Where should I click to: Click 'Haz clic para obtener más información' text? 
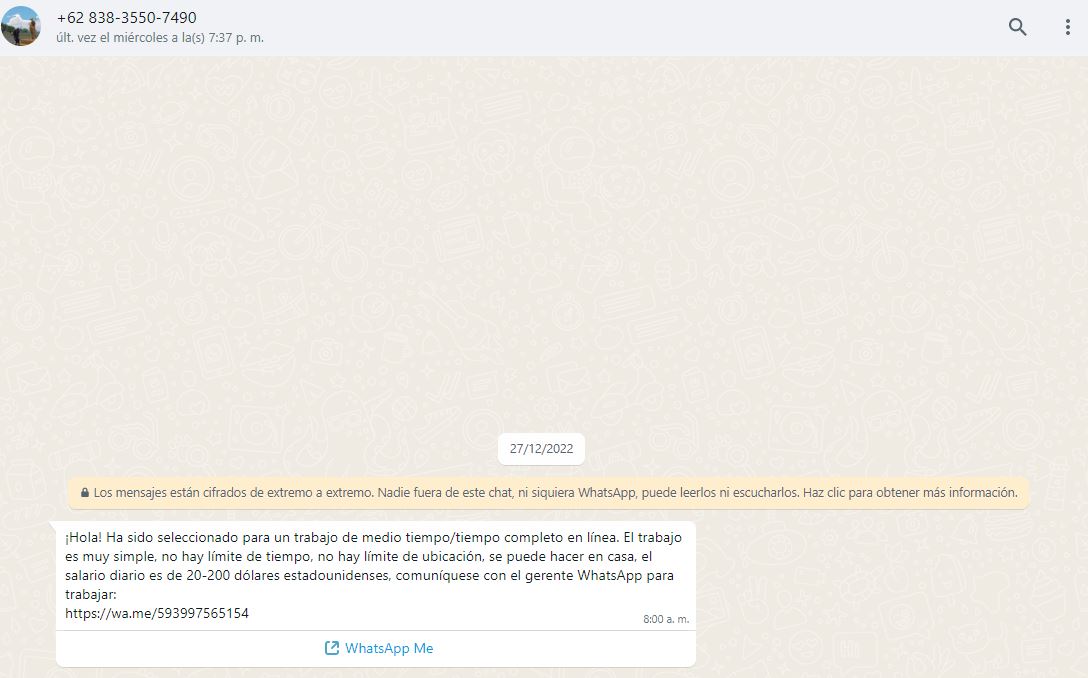(911, 493)
